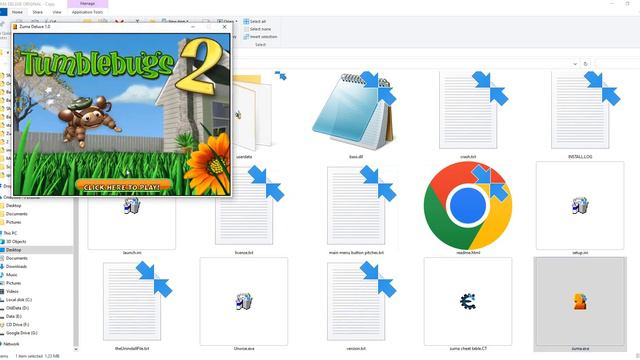Click the Select all ribbon icon
This screenshot has width=640, height=360.
tap(246, 21)
